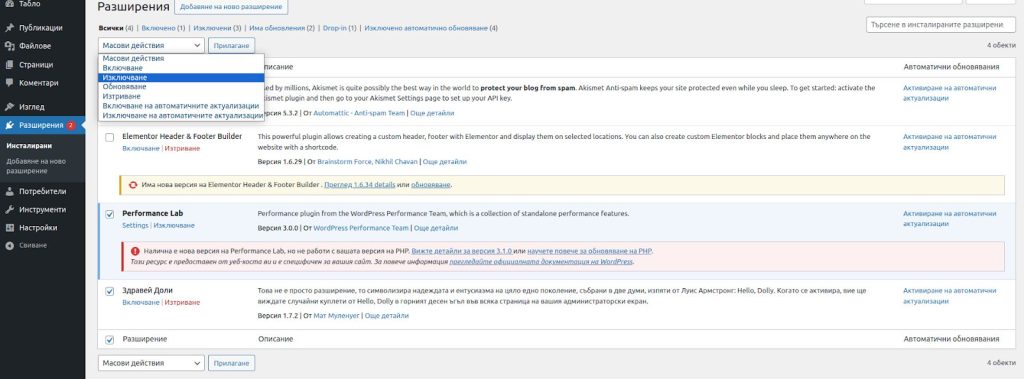Click the Страници pages icon in sidebar
Screen dimensions: 1024x379
[9, 65]
